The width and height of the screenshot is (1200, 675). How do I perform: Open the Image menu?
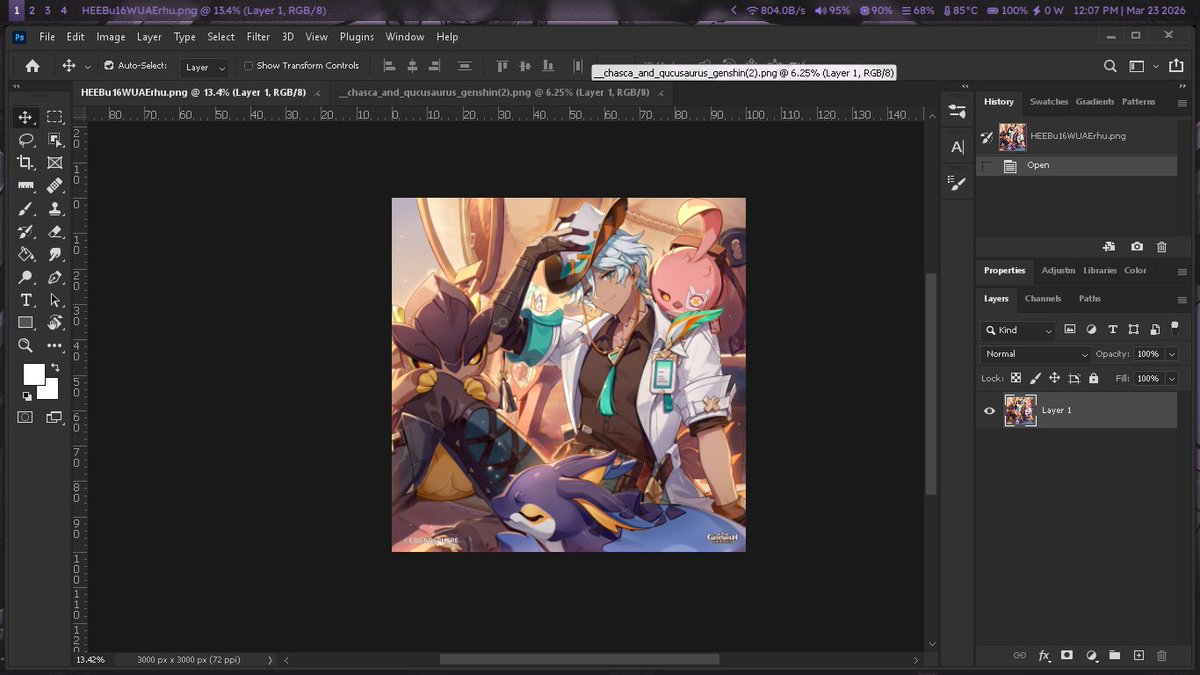tap(111, 37)
